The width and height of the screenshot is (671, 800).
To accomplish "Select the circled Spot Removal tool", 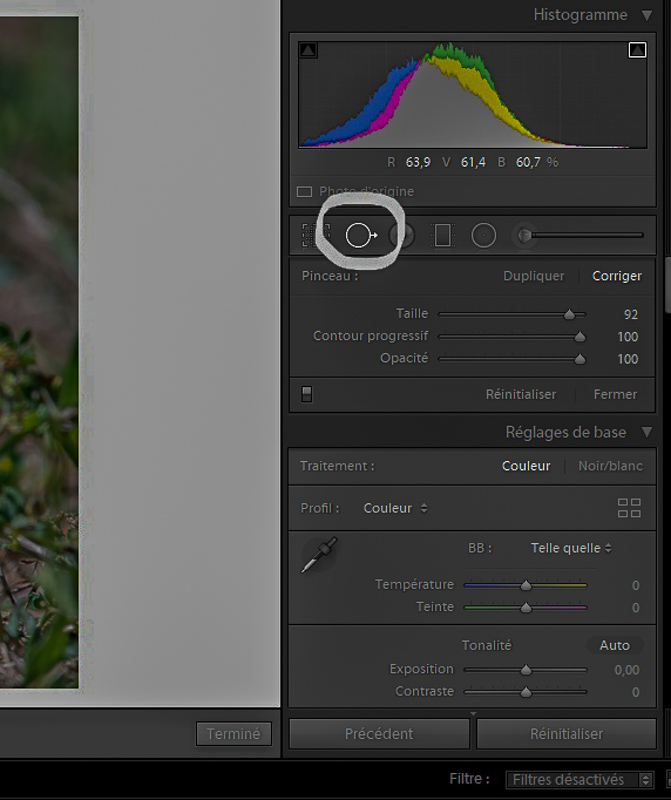I will click(x=359, y=235).
